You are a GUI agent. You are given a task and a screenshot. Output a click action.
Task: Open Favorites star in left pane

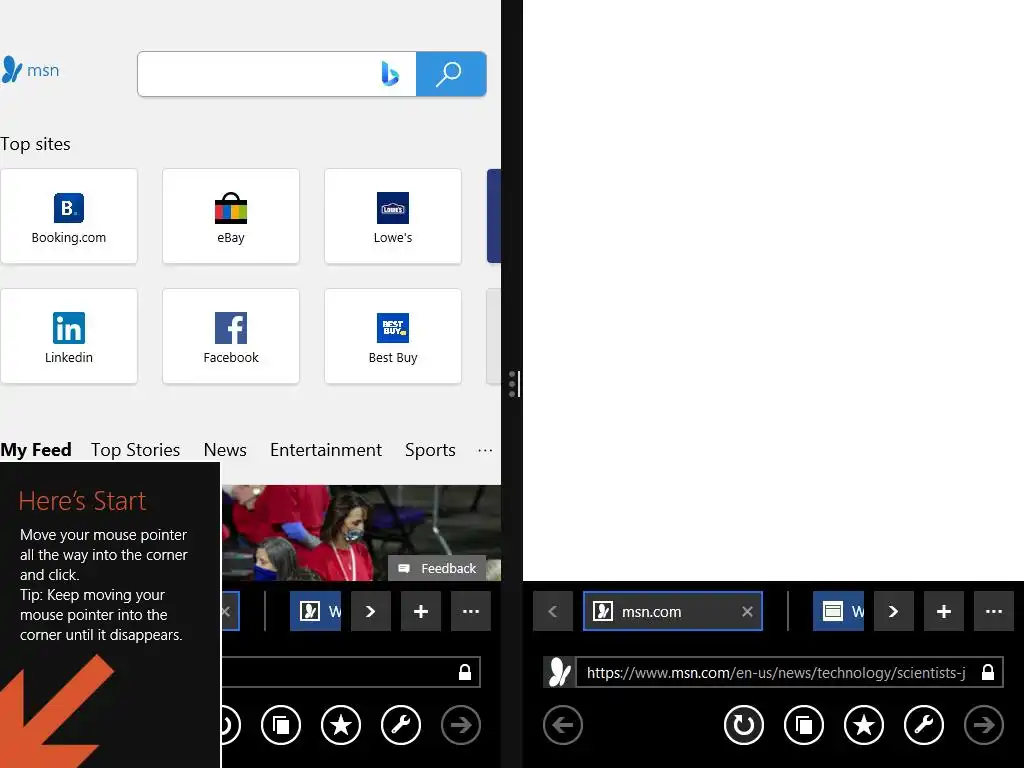(341, 725)
